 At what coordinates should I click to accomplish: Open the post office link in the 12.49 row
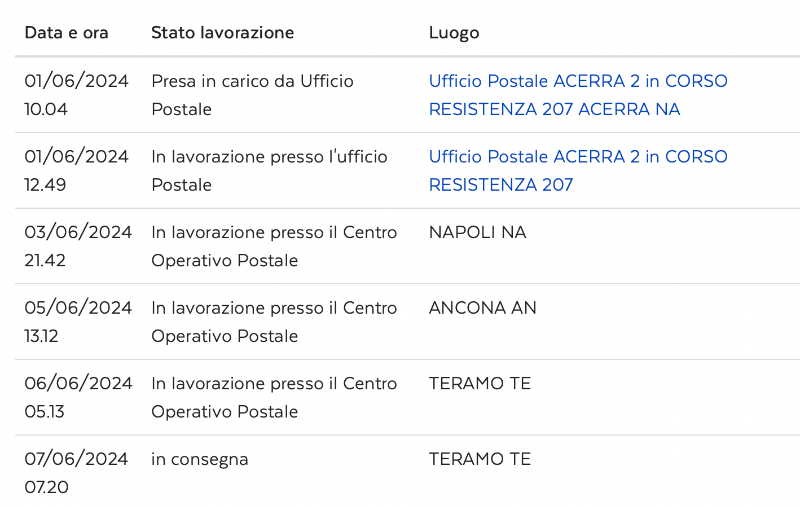577,171
